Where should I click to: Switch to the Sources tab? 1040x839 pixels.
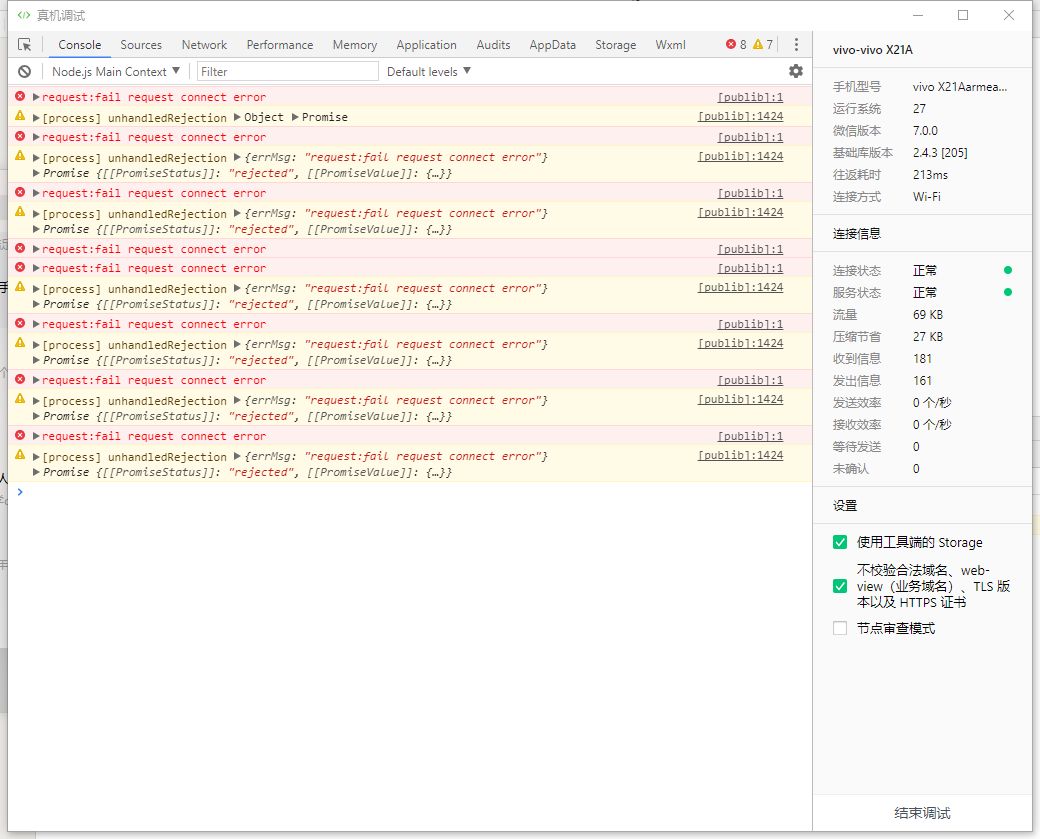pyautogui.click(x=141, y=44)
